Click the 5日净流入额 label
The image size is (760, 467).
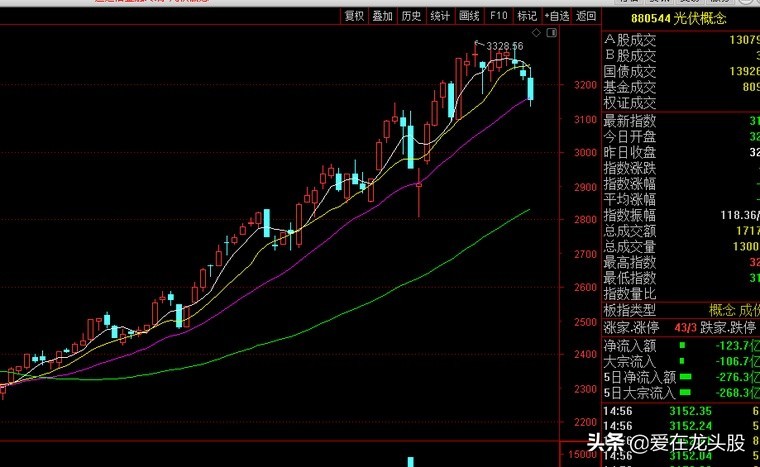pyautogui.click(x=639, y=377)
